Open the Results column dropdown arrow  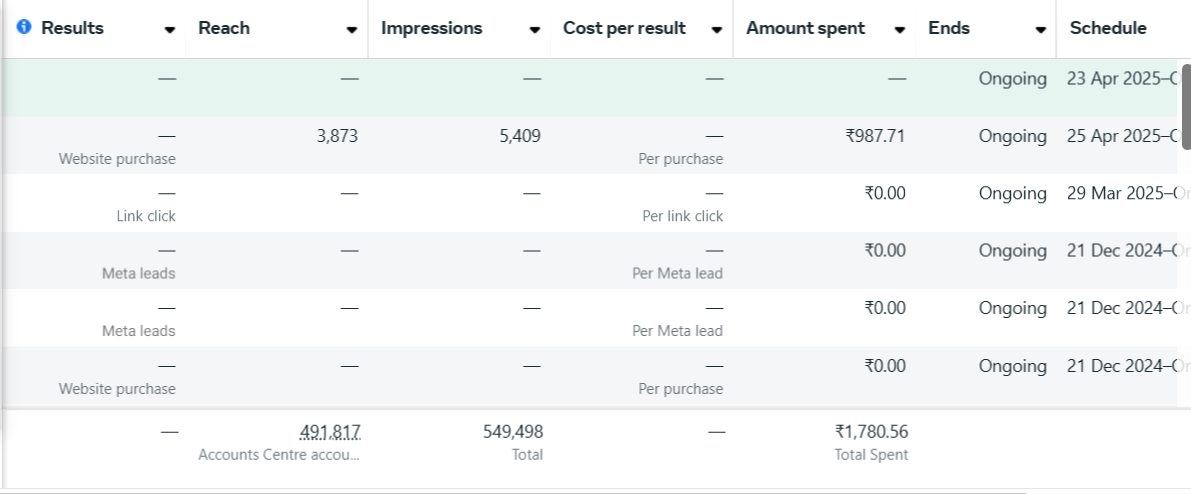pos(170,30)
